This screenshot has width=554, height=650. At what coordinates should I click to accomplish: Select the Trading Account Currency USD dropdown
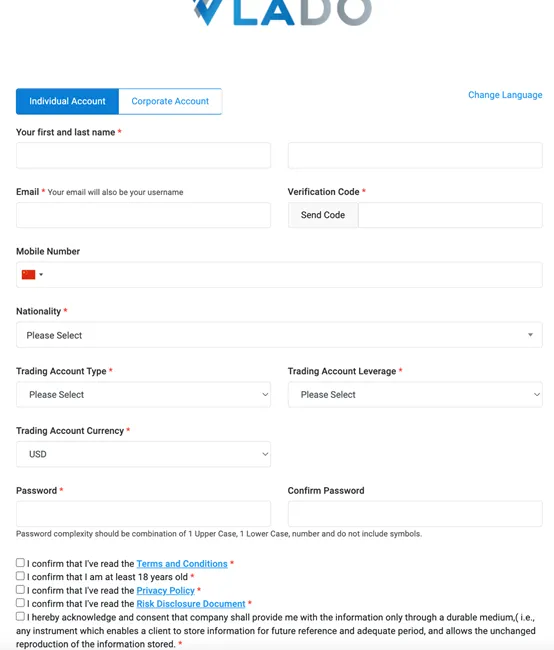click(143, 454)
